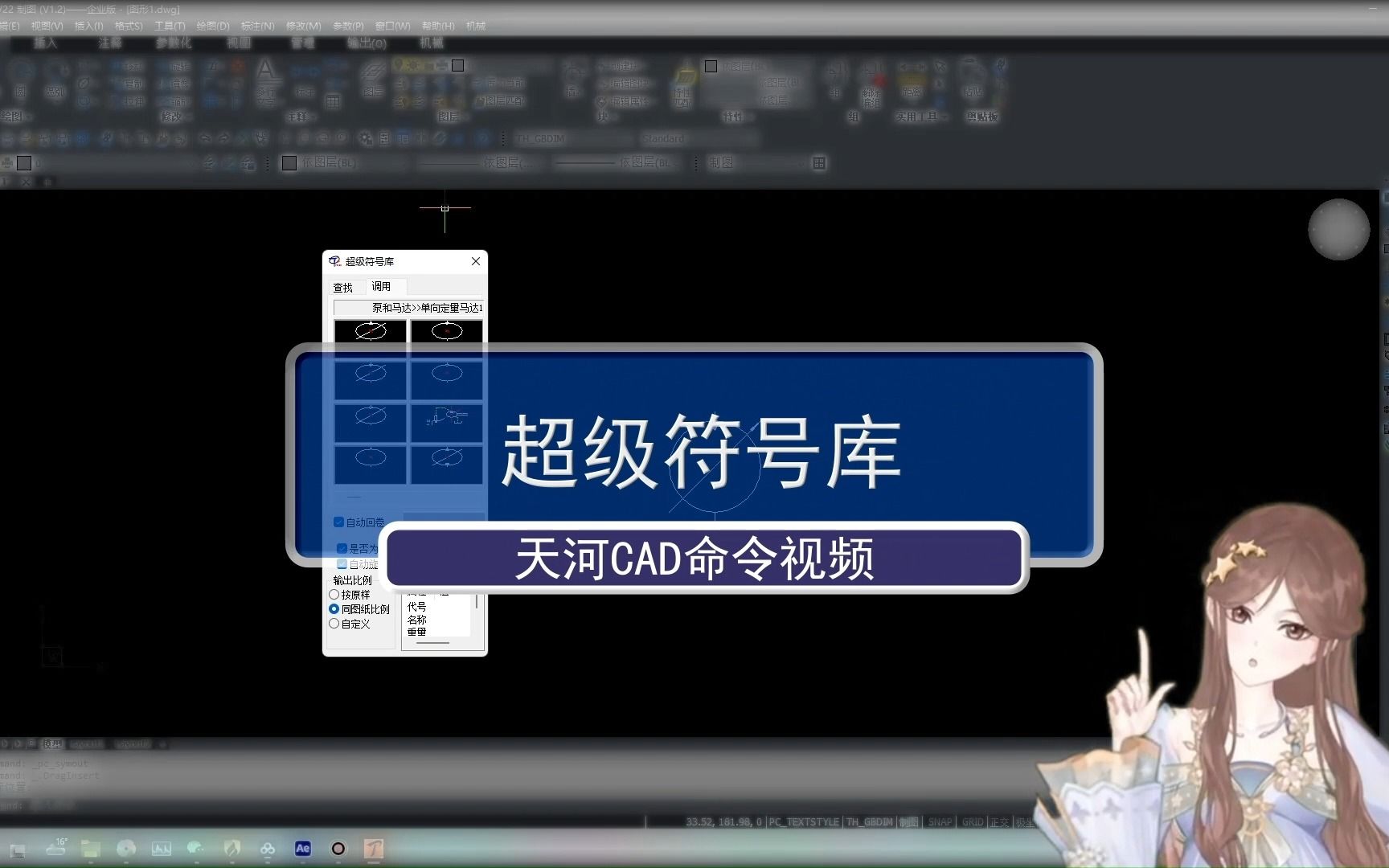This screenshot has height=868, width=1389.
Task: Select the 代号 row in the attribute list
Action: (x=416, y=607)
